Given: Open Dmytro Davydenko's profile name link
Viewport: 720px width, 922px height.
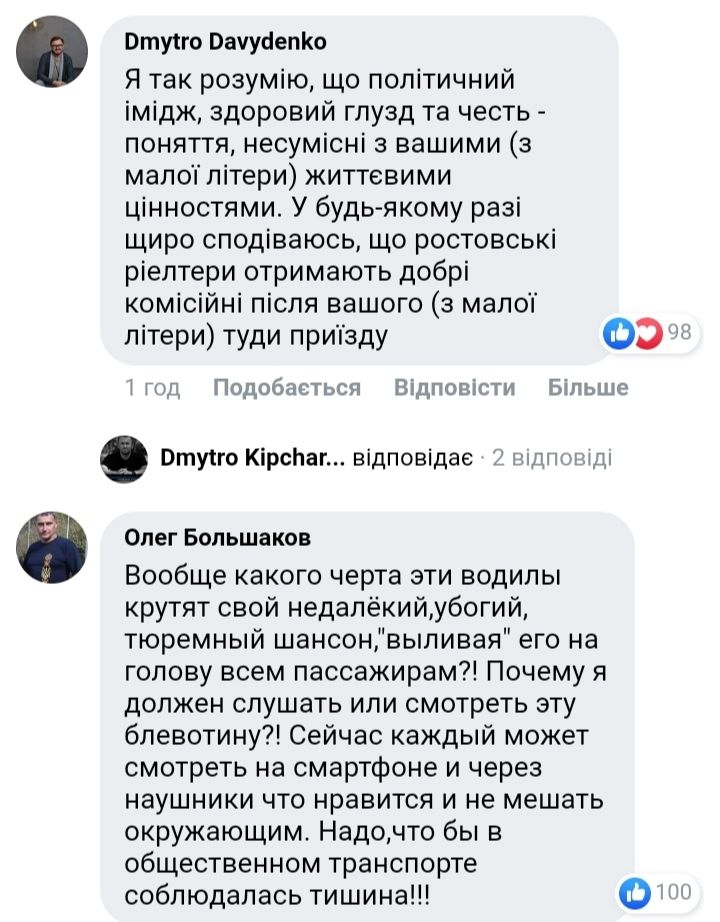Looking at the screenshot, I should (225, 42).
